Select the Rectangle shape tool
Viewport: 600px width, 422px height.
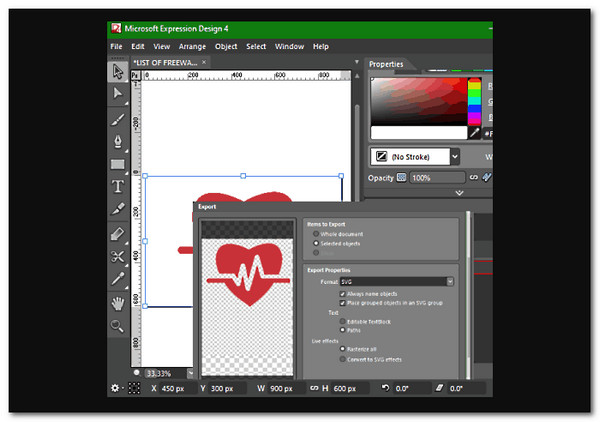117,164
